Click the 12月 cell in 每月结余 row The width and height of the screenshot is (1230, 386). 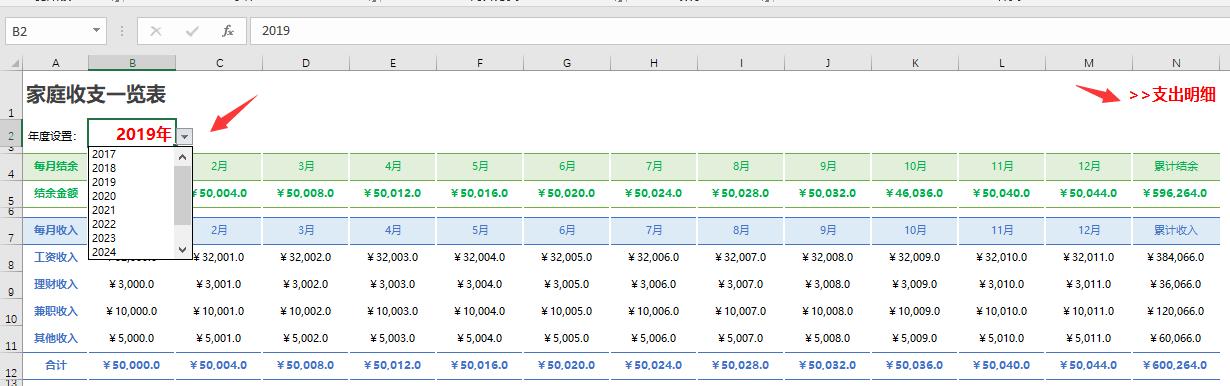pos(1089,166)
